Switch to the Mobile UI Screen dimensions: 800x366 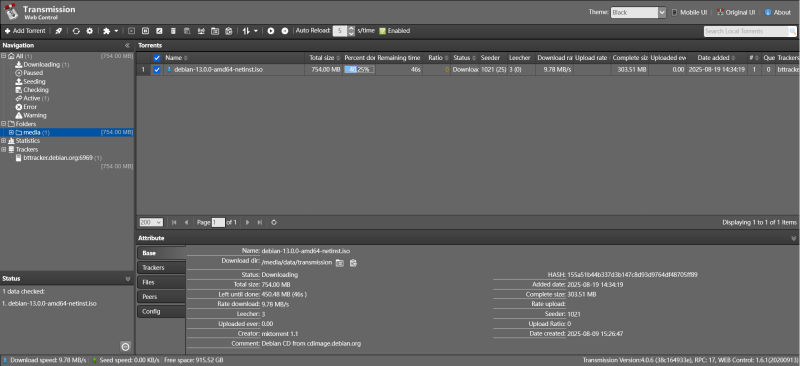pos(689,12)
